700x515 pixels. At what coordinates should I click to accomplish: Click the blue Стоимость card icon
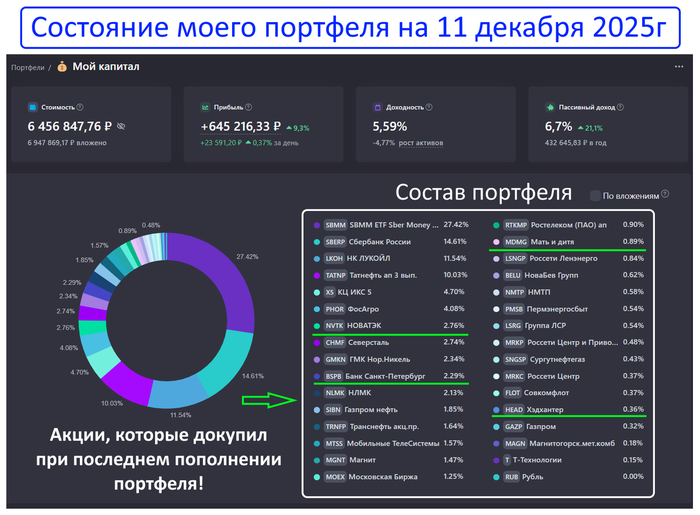point(33,107)
